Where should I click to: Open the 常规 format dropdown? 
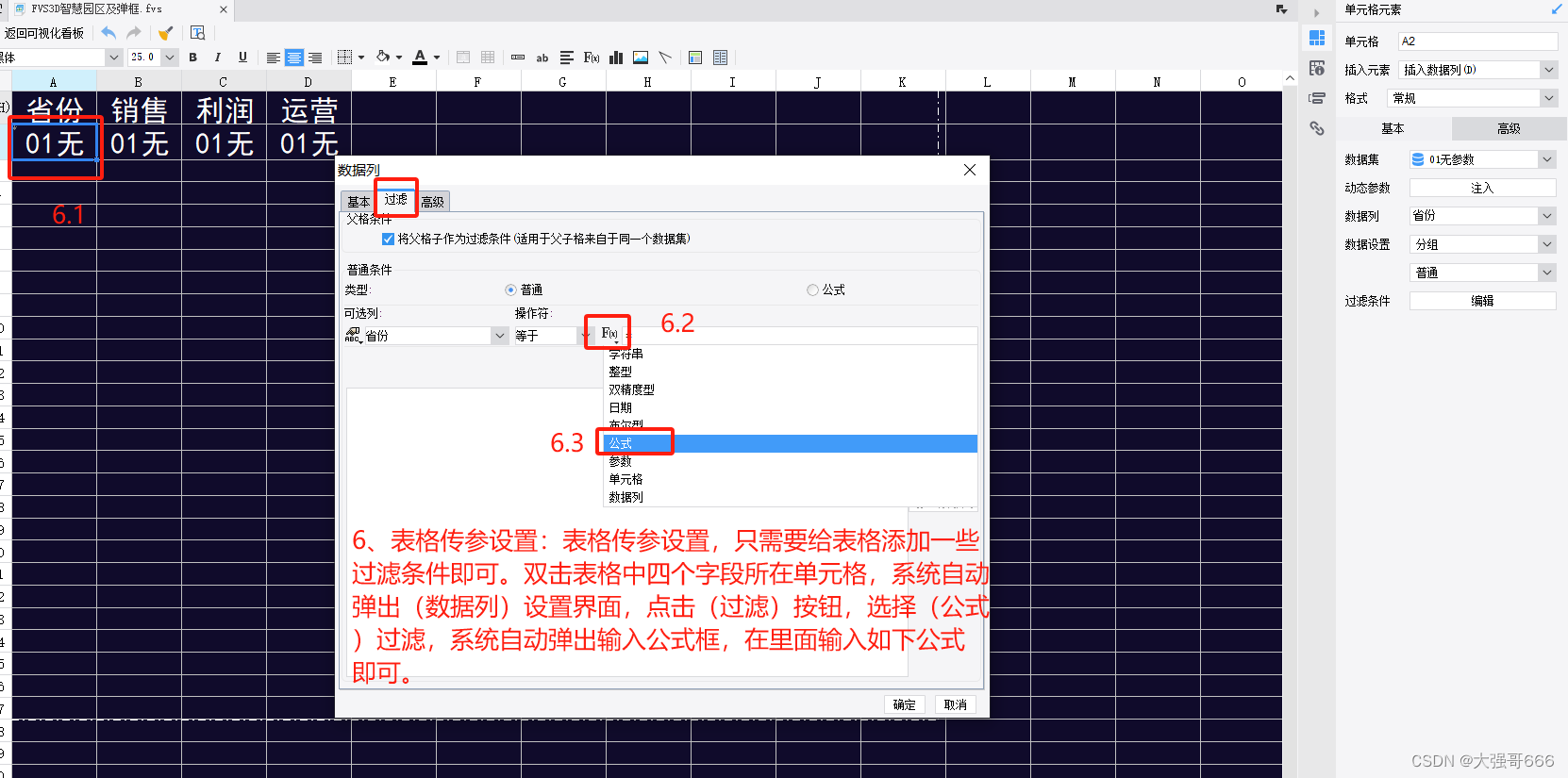(1548, 98)
